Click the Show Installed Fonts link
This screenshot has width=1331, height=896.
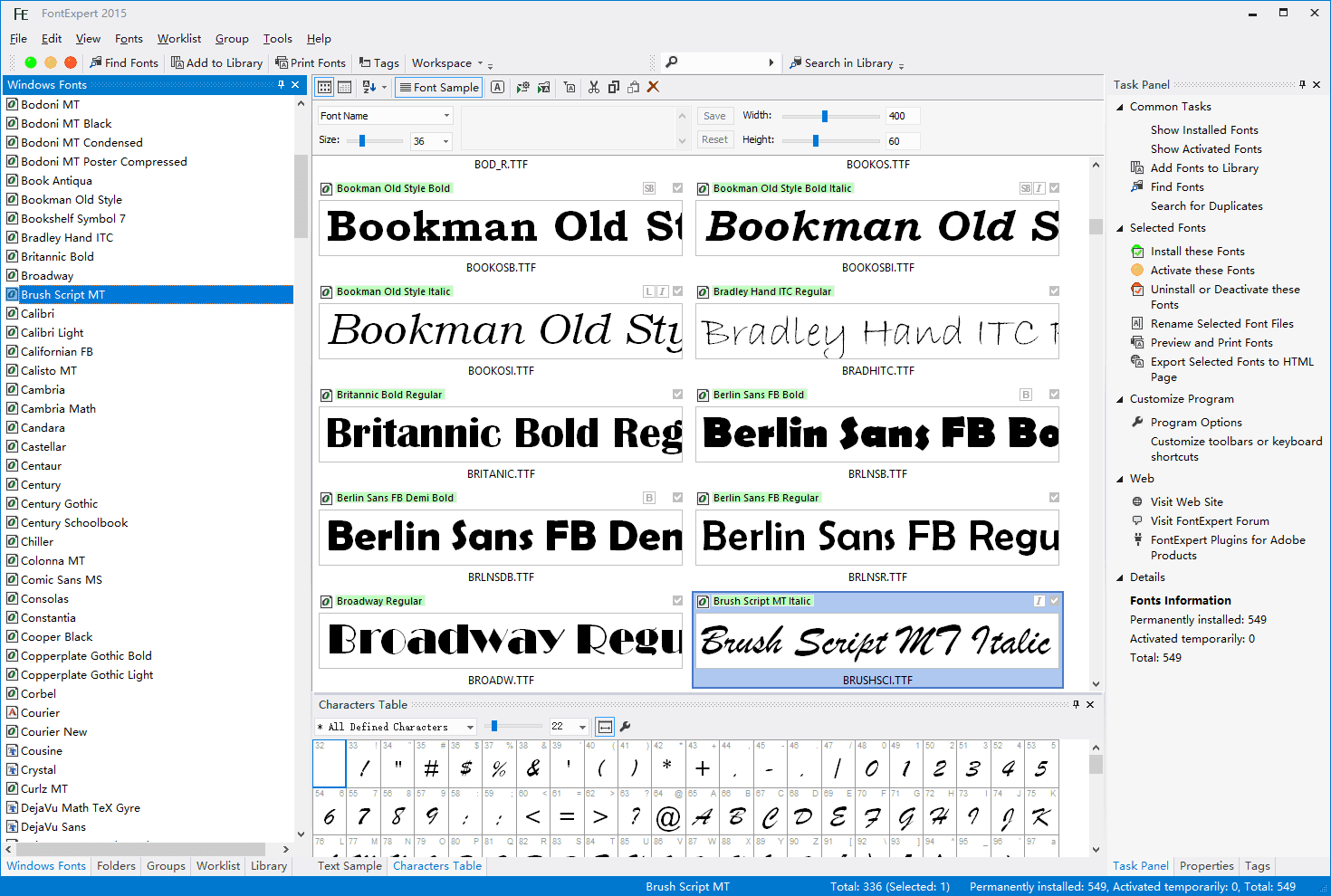tap(1204, 129)
